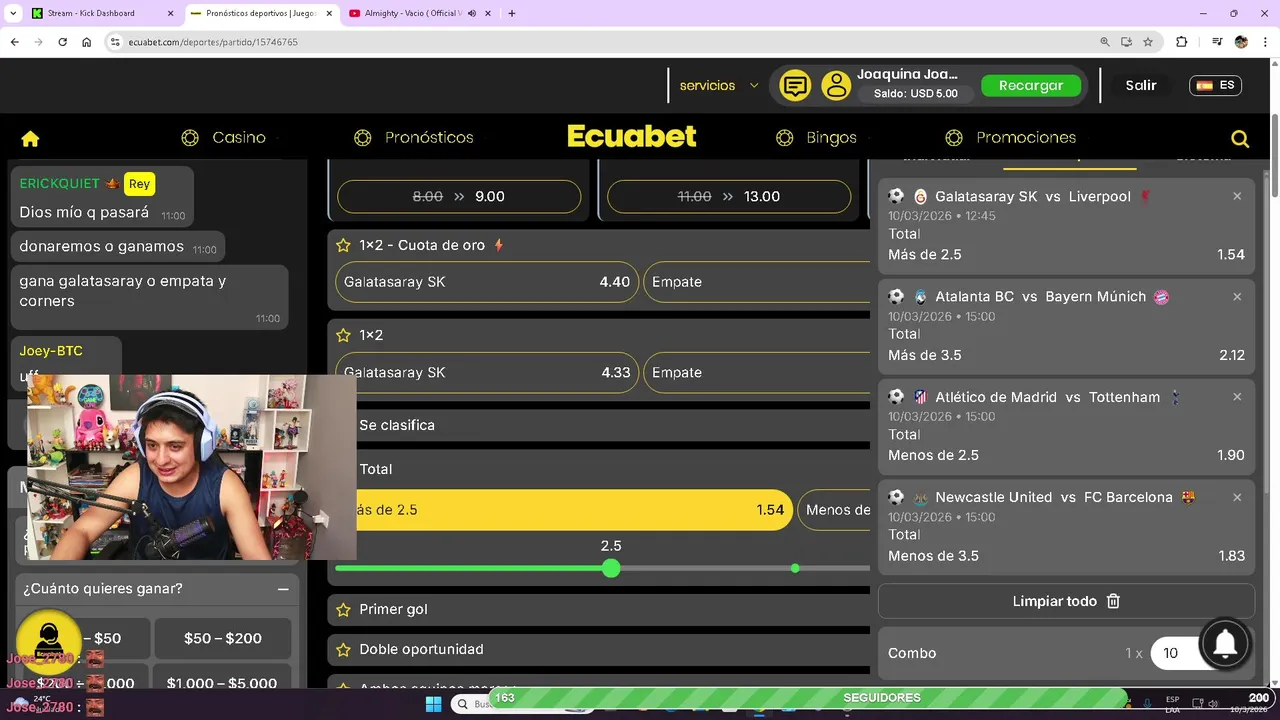Open the Chrome three-dot menu
This screenshot has height=720, width=1280.
(x=1265, y=42)
